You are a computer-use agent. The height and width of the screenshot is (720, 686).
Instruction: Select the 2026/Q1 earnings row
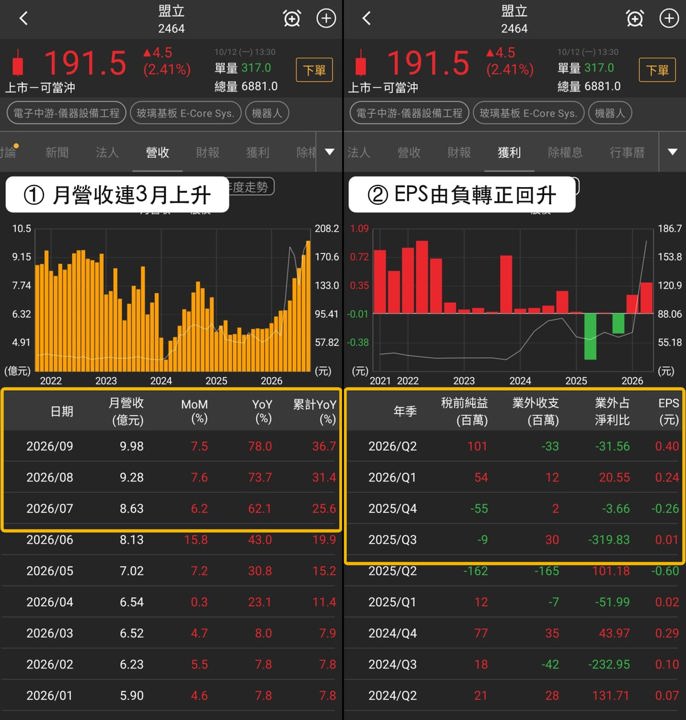tap(514, 478)
